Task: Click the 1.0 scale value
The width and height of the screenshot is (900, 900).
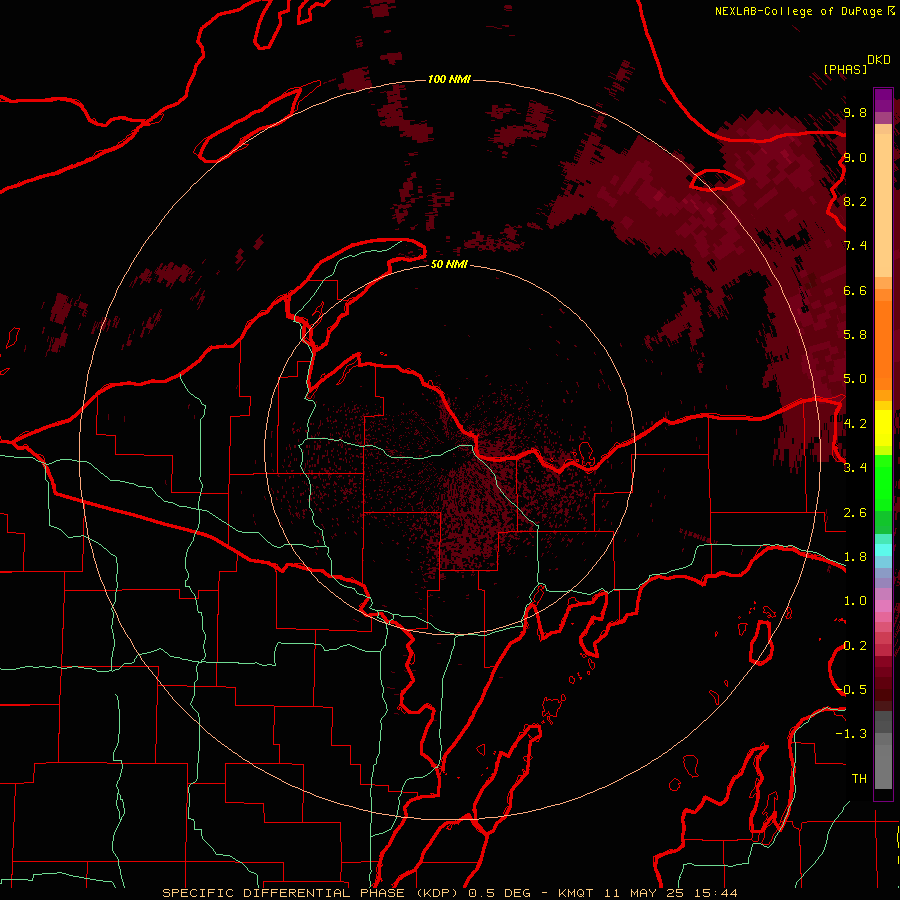Action: [855, 601]
